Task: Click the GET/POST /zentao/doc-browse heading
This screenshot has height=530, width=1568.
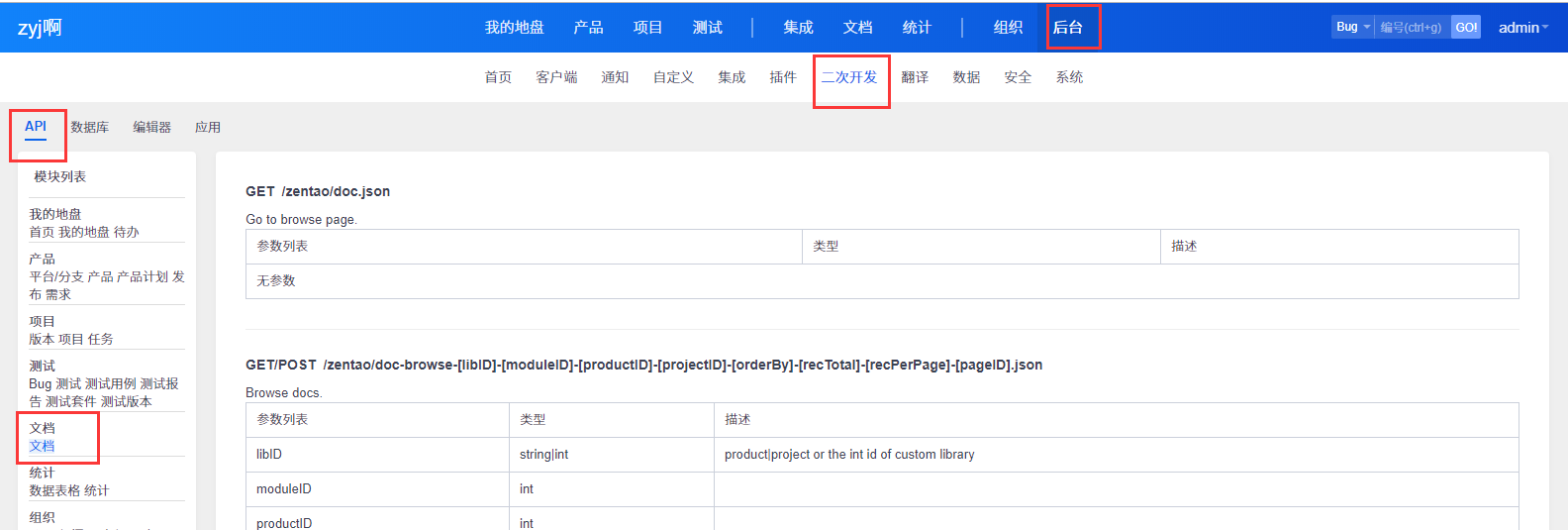Action: [x=644, y=365]
